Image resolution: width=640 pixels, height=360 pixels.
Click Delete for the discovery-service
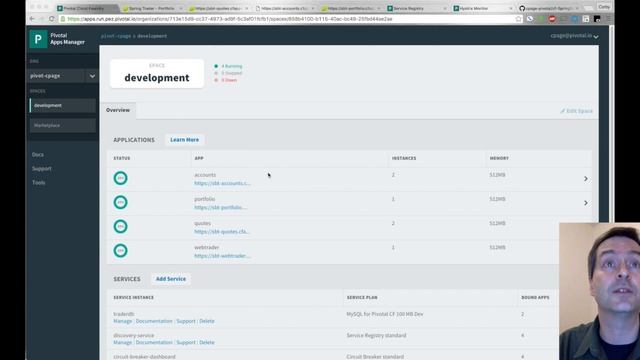point(207,342)
